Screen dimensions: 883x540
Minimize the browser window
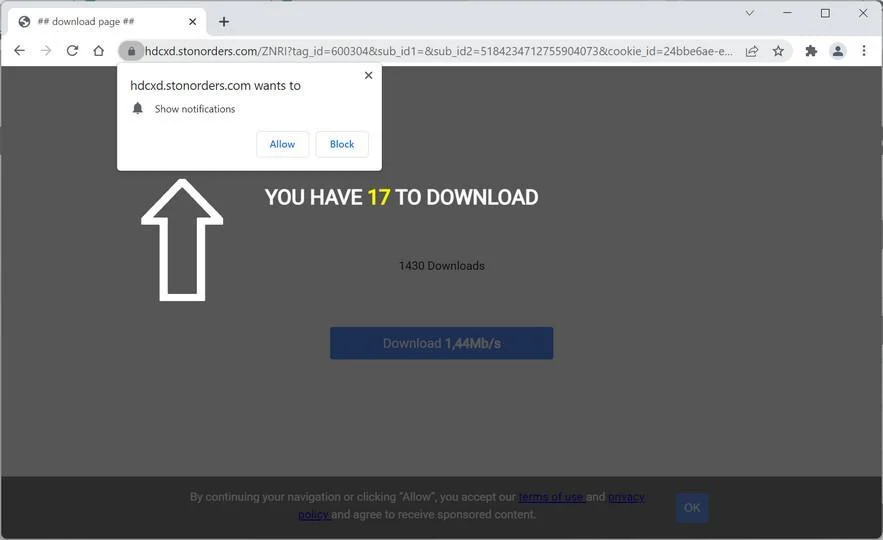pos(787,13)
